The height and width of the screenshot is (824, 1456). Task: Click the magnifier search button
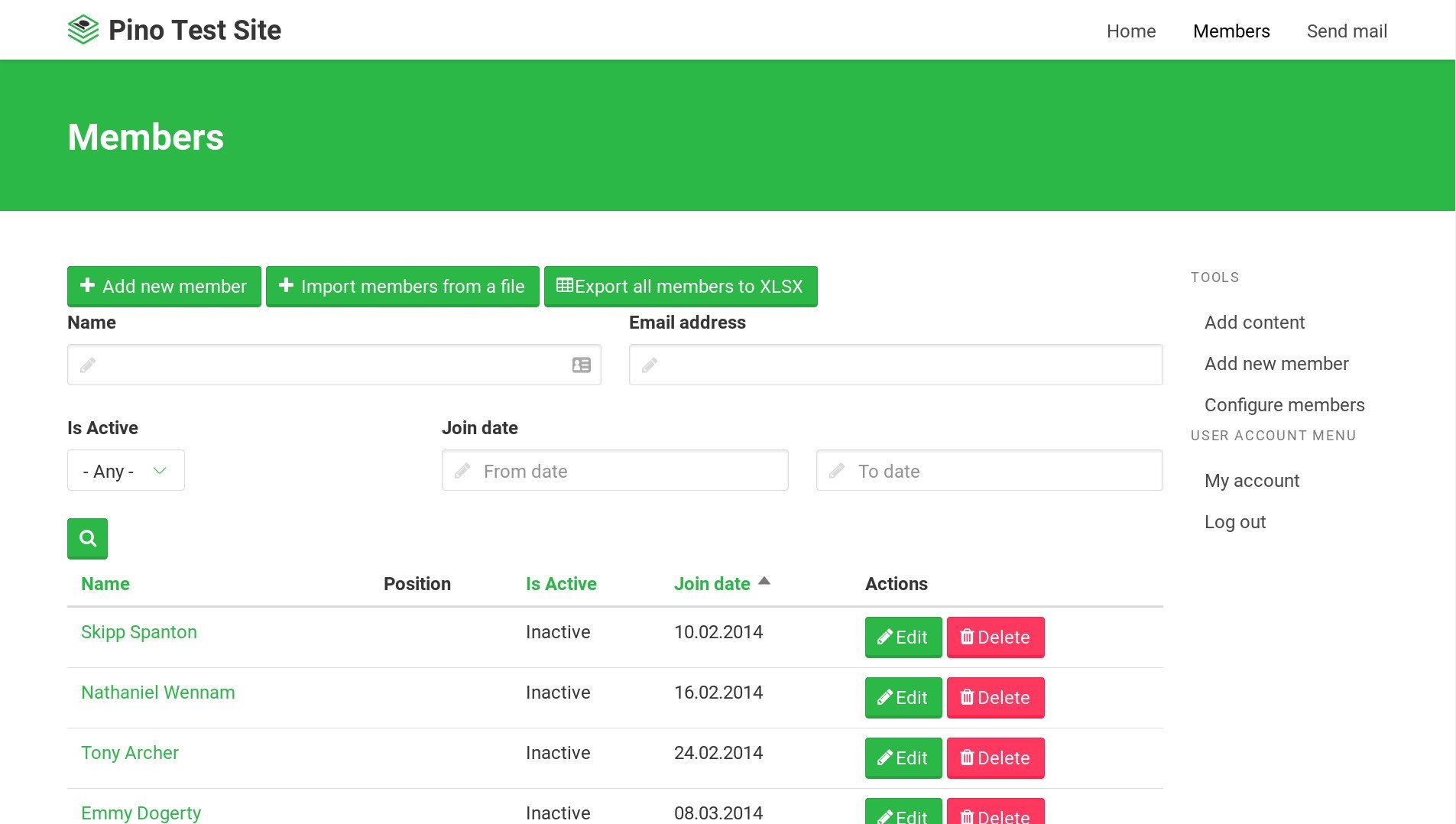pos(87,539)
